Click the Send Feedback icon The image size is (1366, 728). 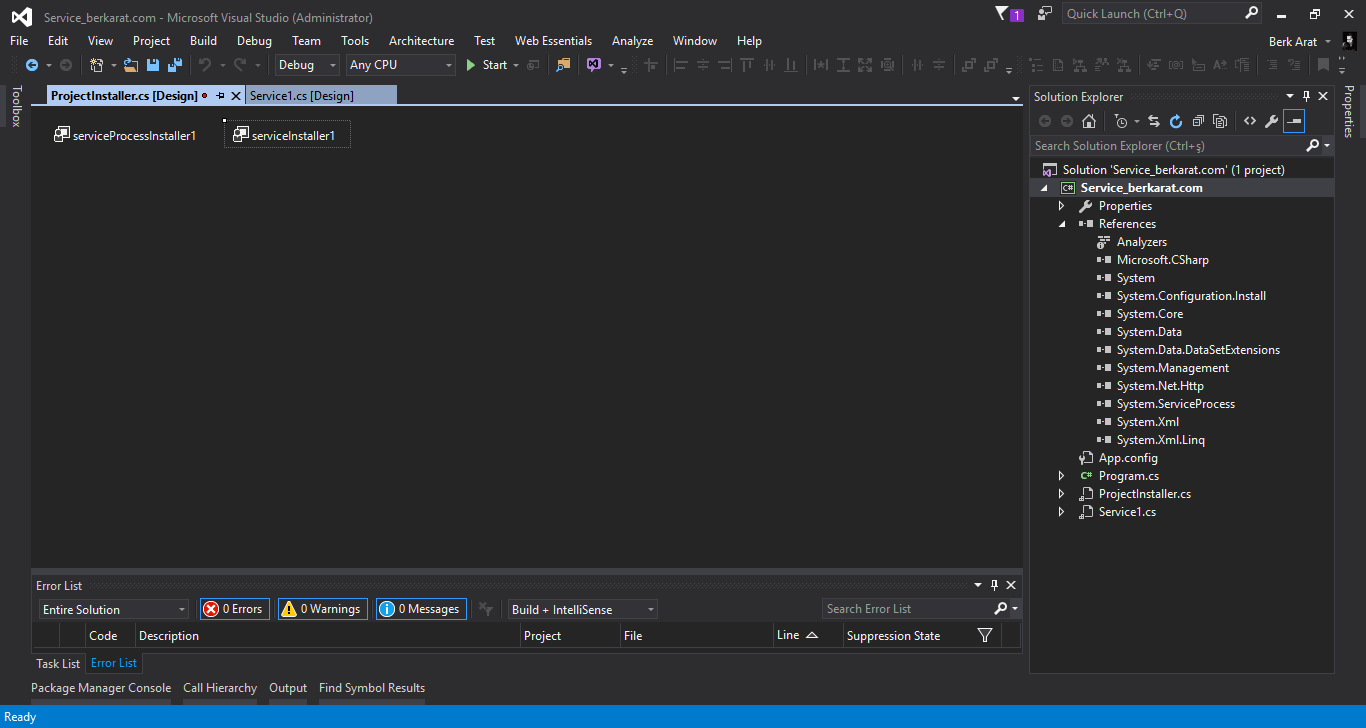click(x=1045, y=14)
